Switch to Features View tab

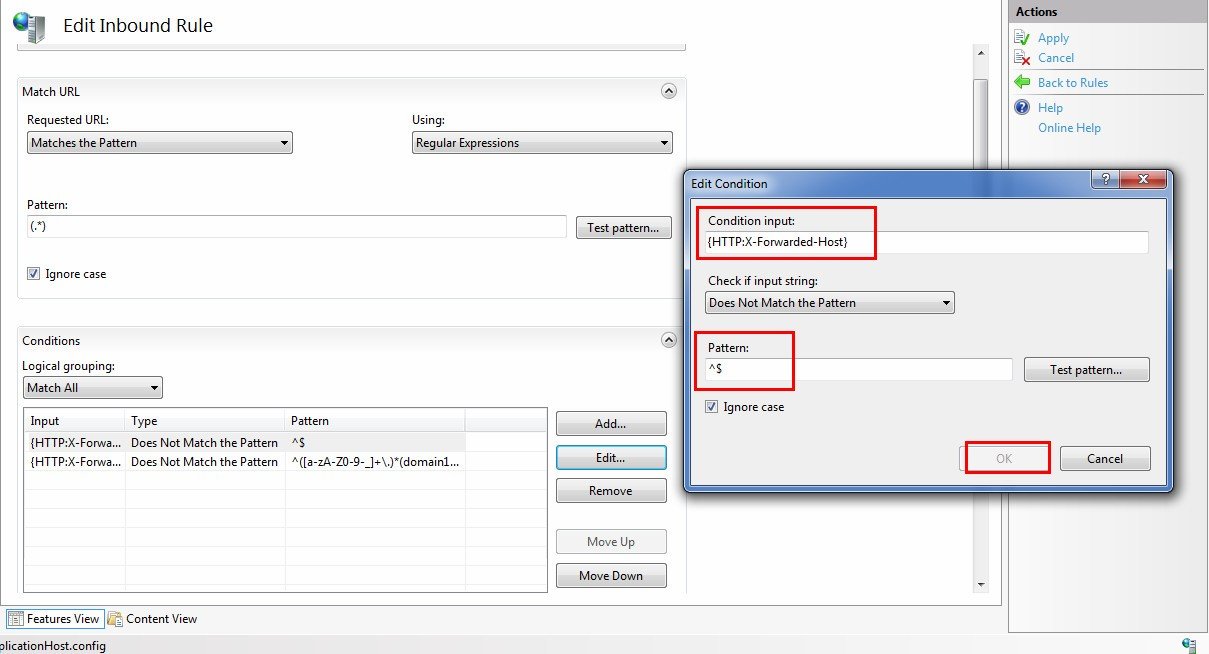click(x=54, y=619)
